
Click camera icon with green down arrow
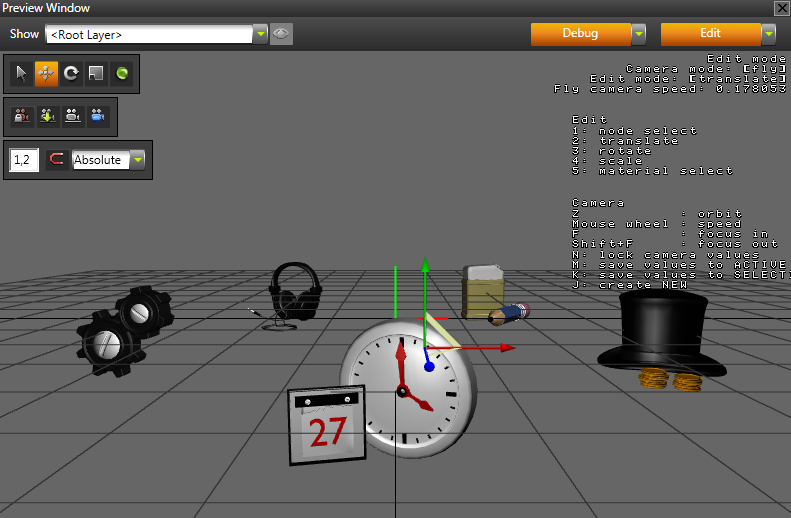[47, 116]
